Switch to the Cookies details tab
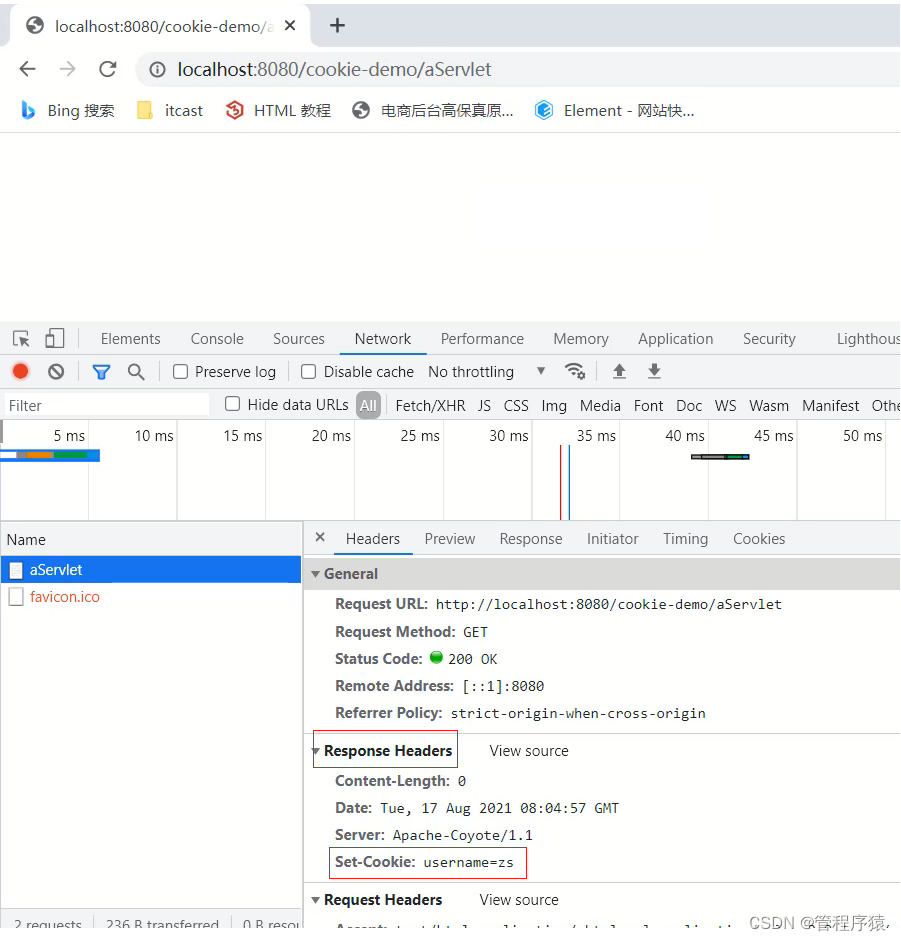 click(x=759, y=539)
